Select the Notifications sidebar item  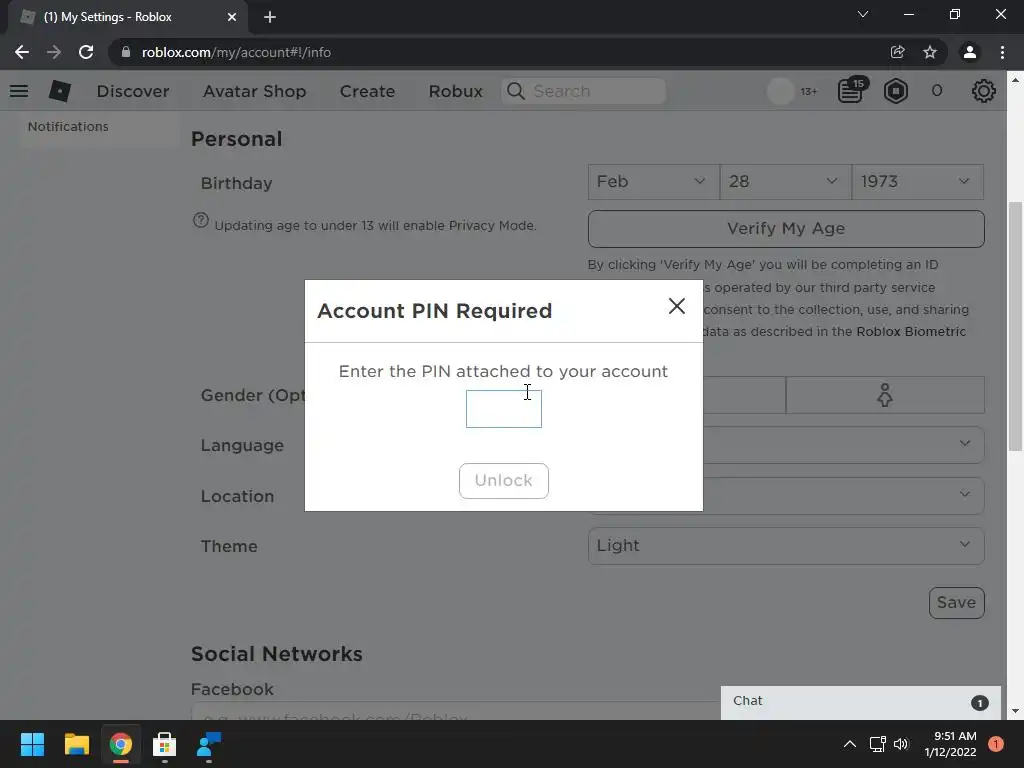pos(68,127)
